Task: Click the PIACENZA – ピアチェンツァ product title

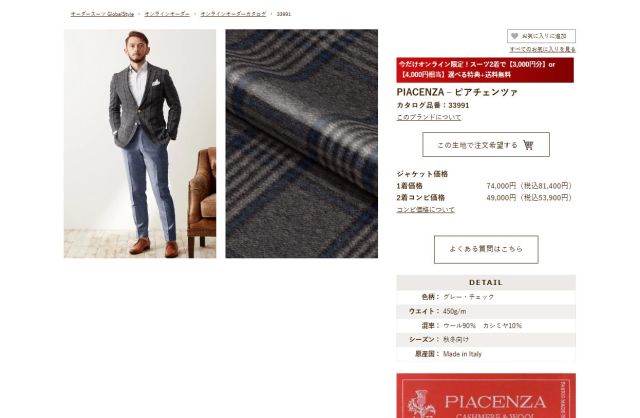Action: 457,92
